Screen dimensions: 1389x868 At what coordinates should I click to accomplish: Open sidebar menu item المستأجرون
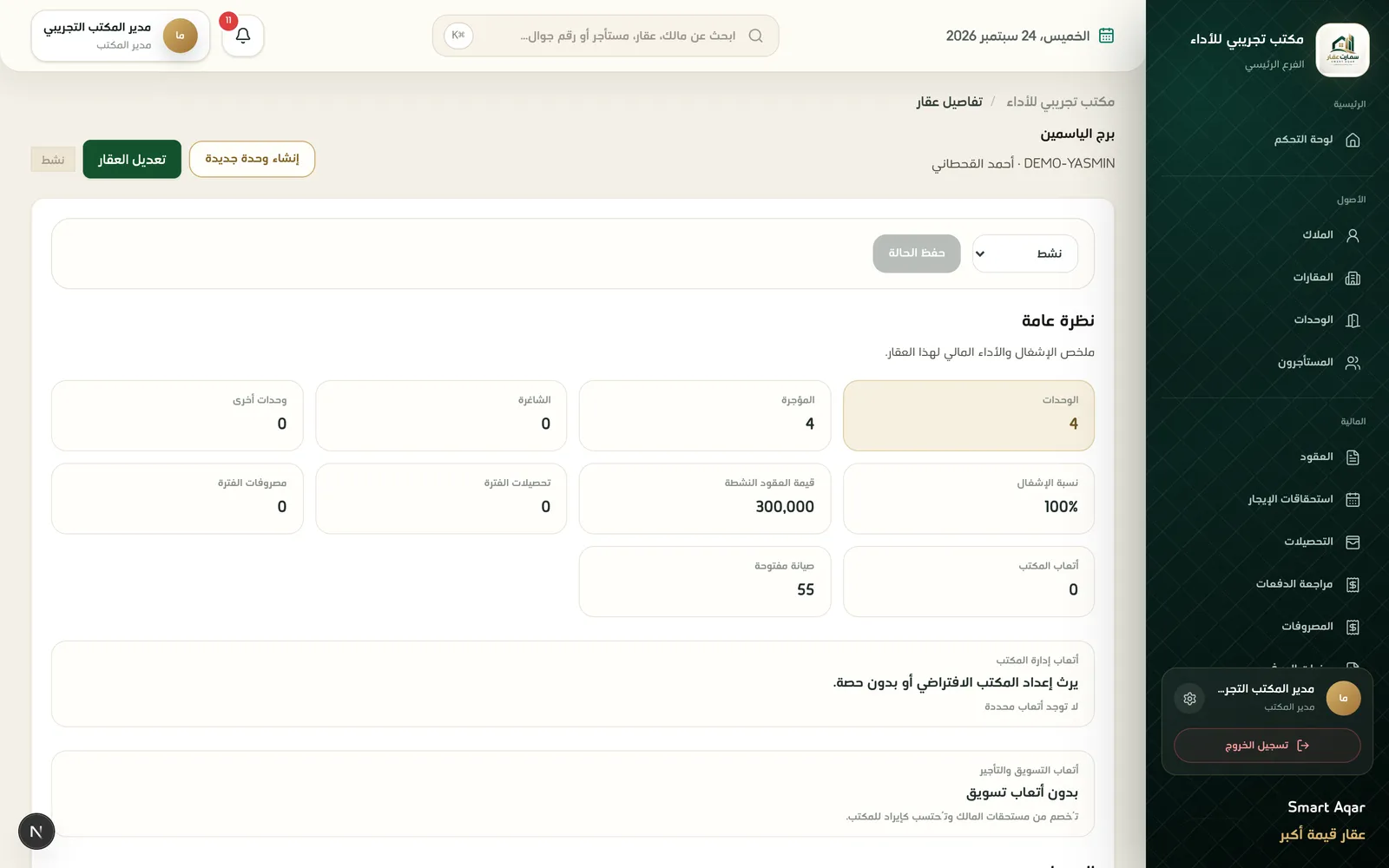point(1267,363)
